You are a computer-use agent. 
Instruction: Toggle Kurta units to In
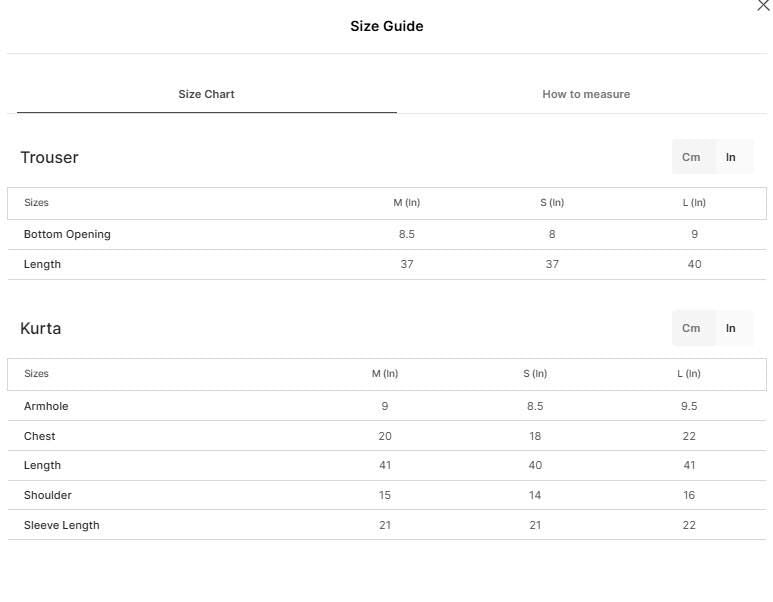pyautogui.click(x=731, y=328)
